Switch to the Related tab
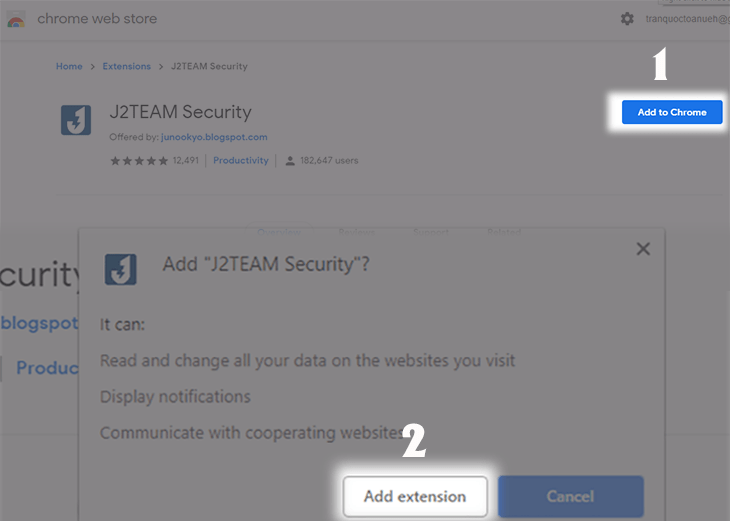This screenshot has width=730, height=521. pos(504,232)
